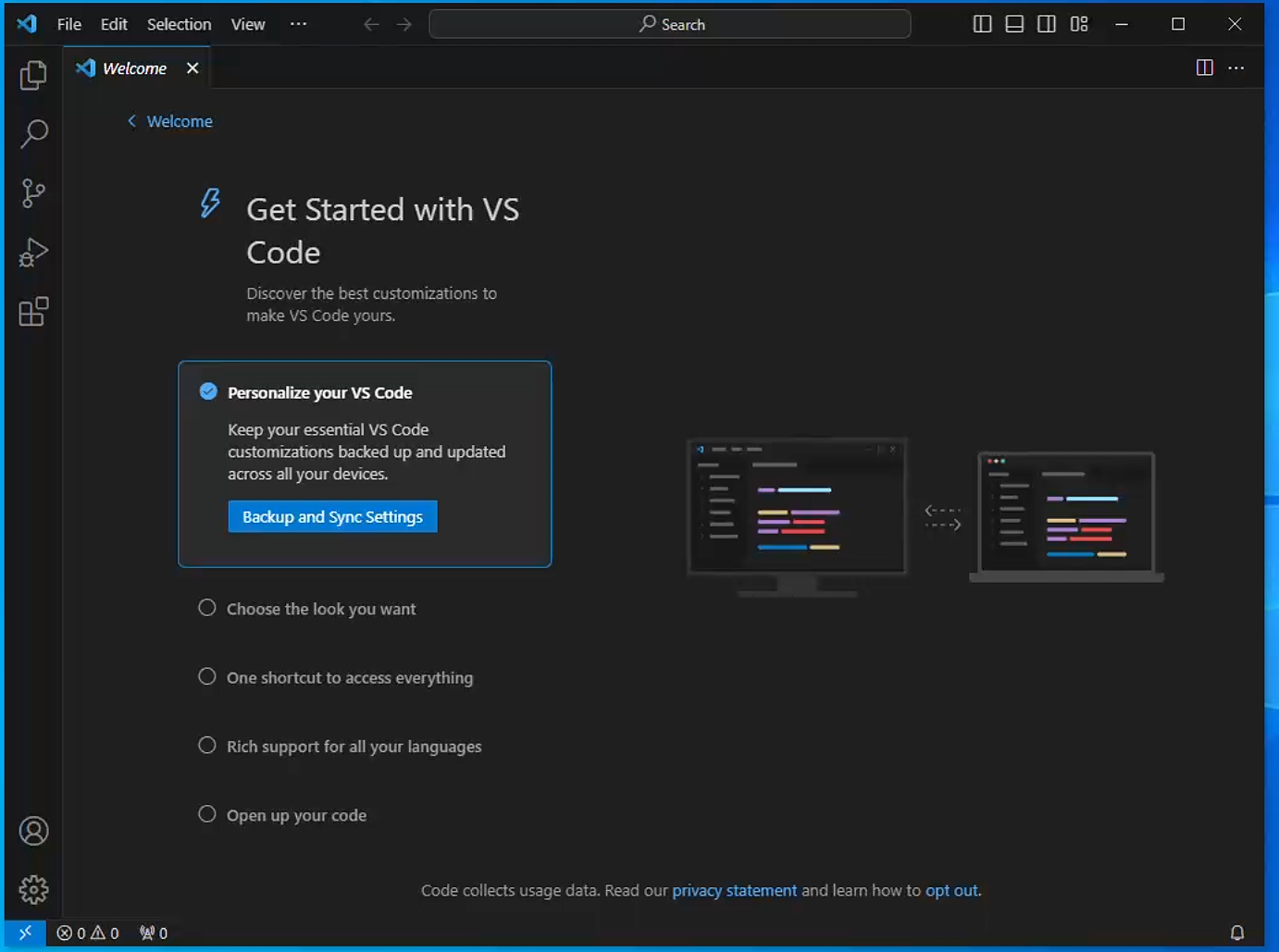
Task: Open the Extensions view
Action: point(33,312)
